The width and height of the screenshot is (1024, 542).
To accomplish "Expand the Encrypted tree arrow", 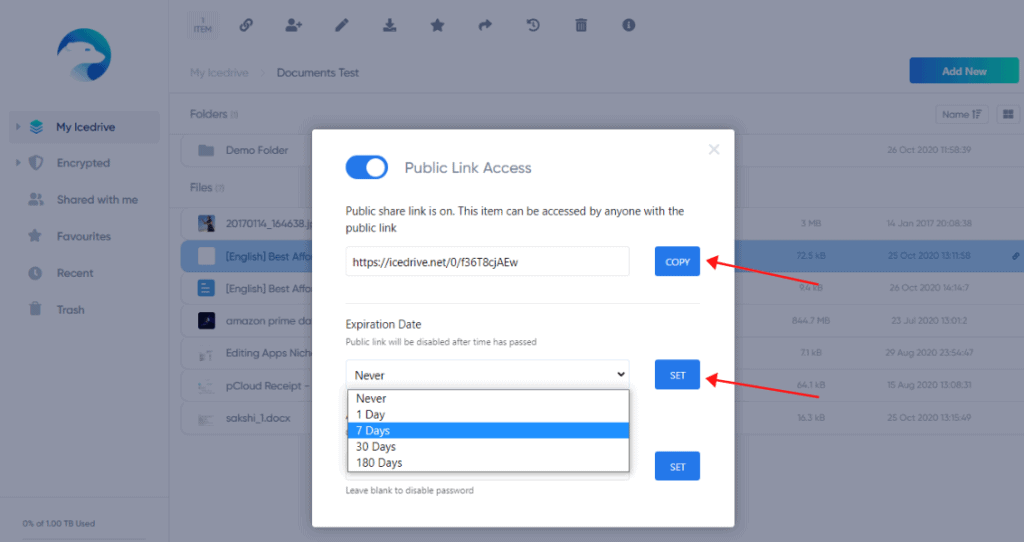I will (x=18, y=163).
